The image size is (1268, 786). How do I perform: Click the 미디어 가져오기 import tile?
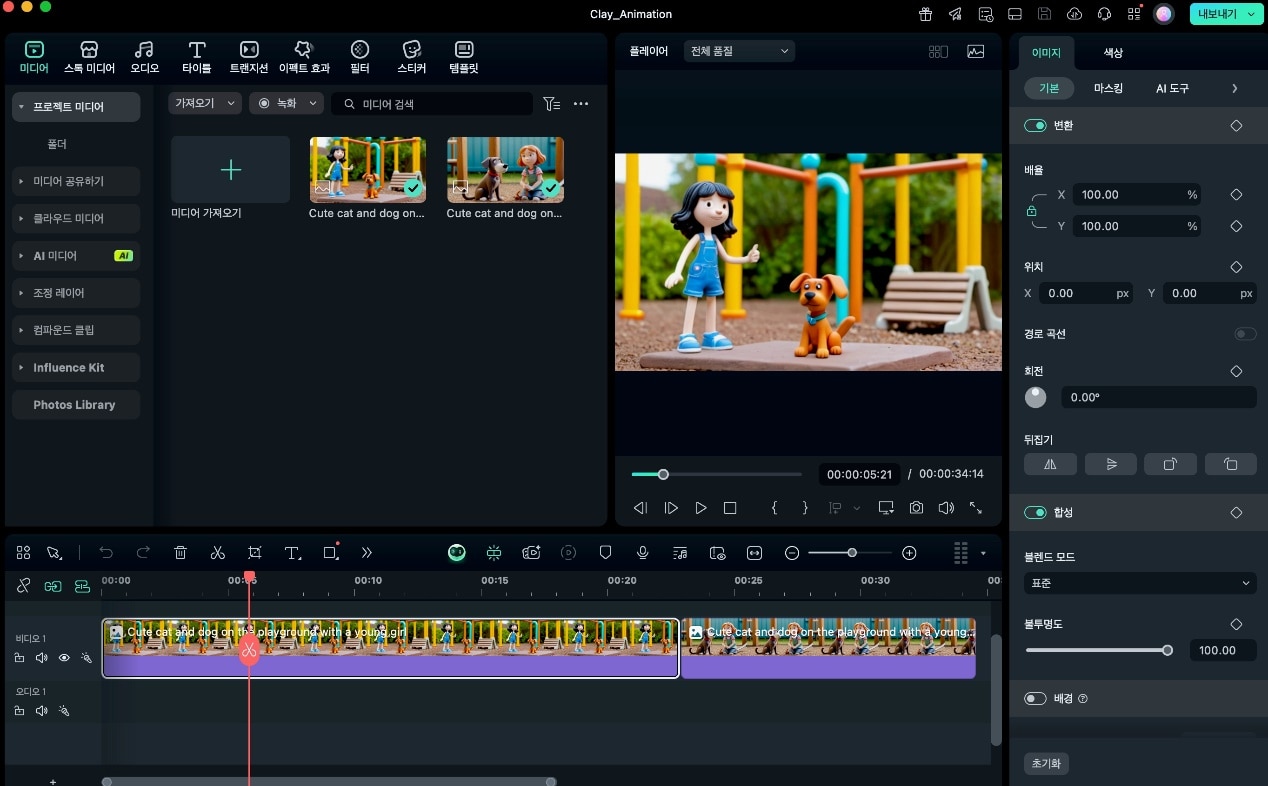(x=230, y=170)
